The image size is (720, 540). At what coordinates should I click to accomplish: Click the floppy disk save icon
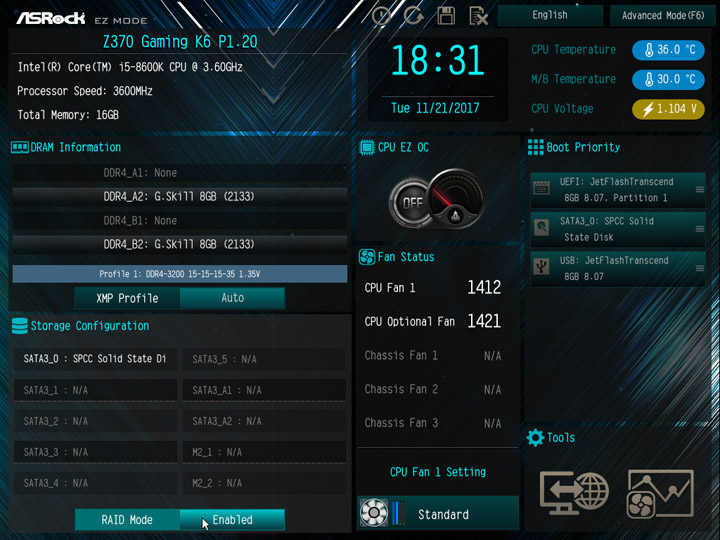tap(446, 16)
